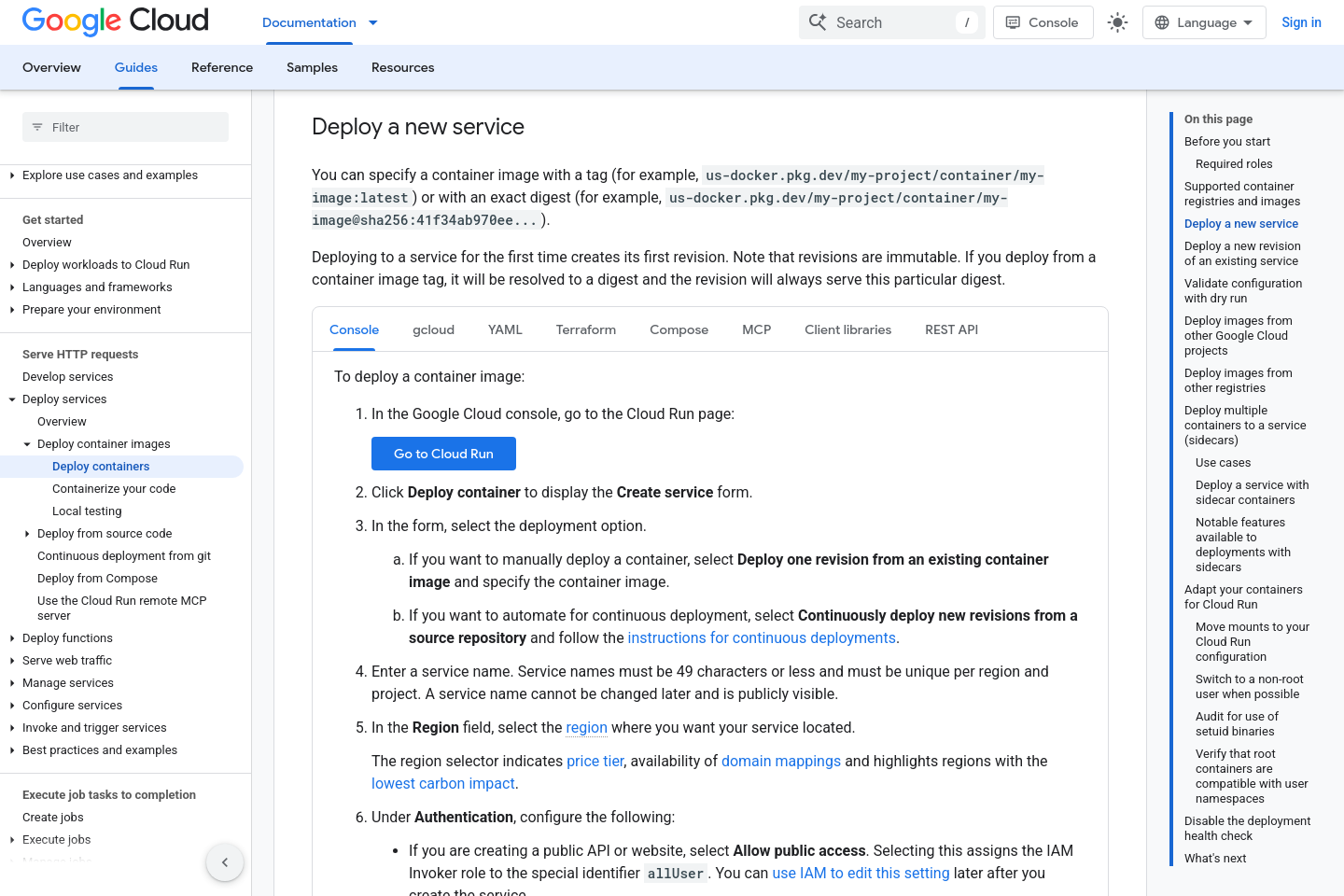Select the Client libraries tab
Screen dimensions: 1344x896
point(847,329)
